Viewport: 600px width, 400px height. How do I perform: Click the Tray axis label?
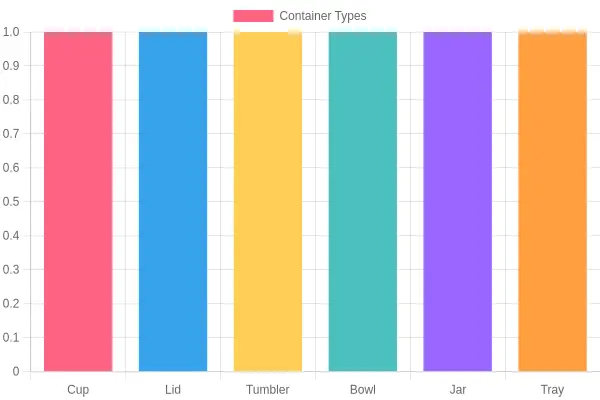pos(553,390)
